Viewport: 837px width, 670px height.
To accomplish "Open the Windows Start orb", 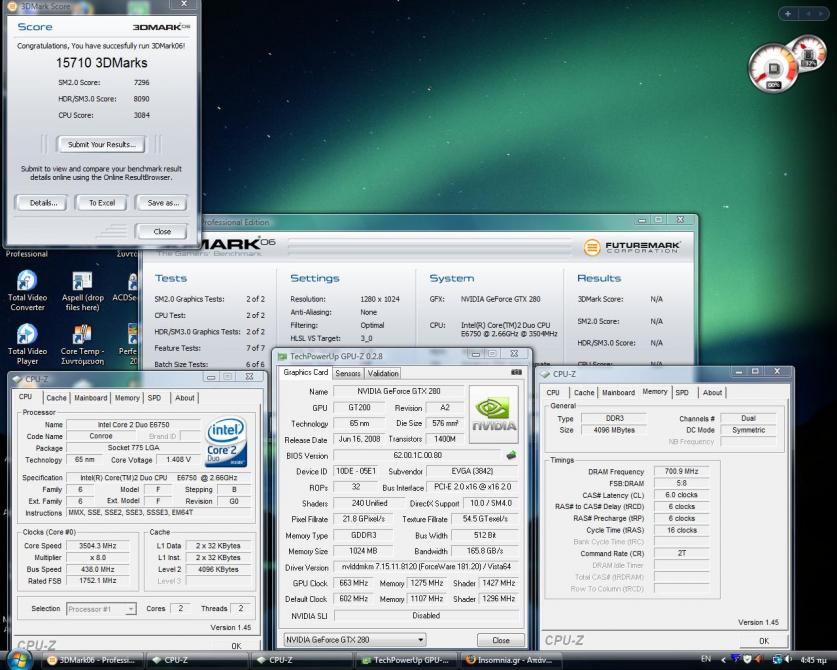I will 20,659.
